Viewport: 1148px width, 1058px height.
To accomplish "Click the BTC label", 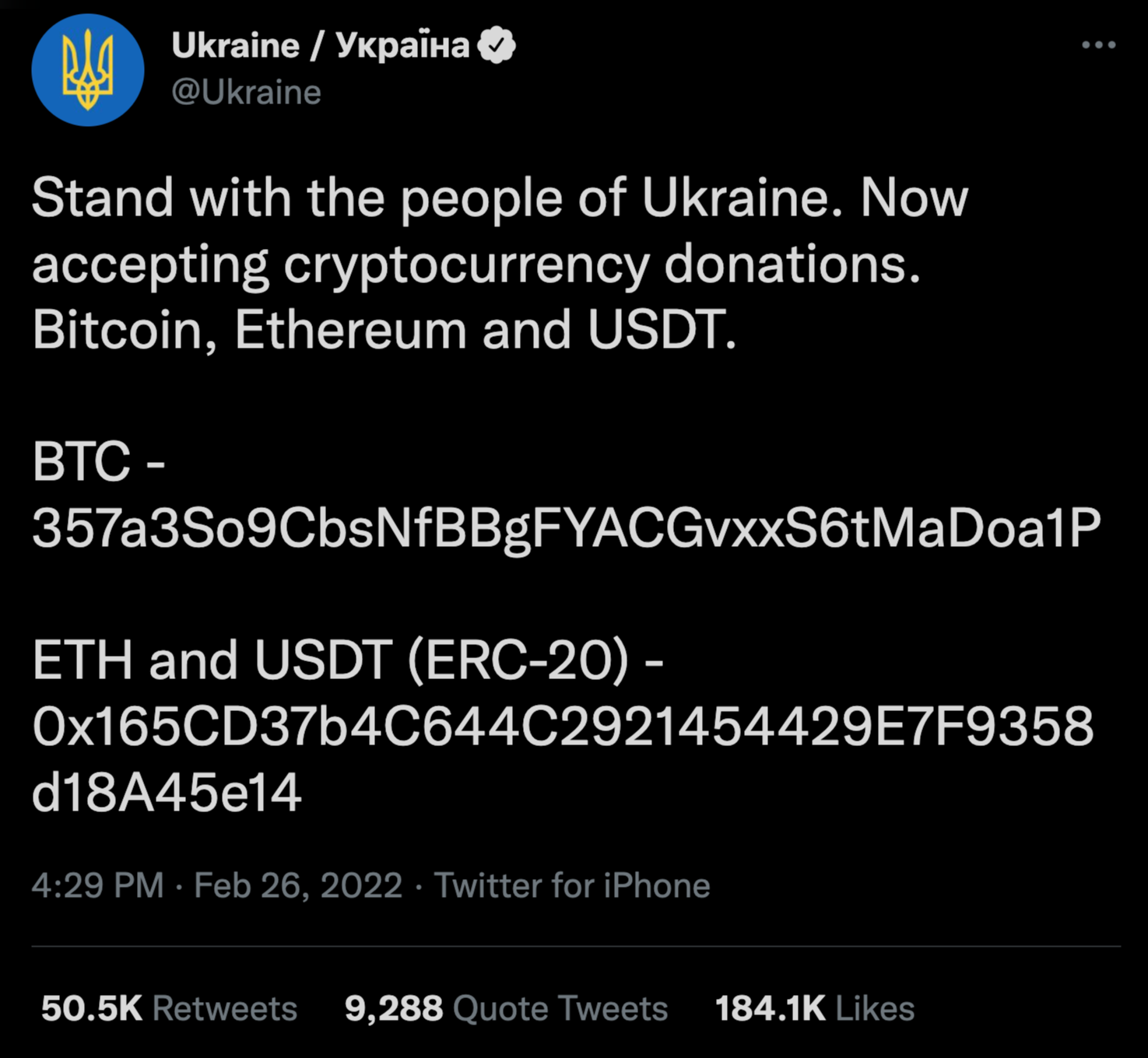I will coord(96,462).
